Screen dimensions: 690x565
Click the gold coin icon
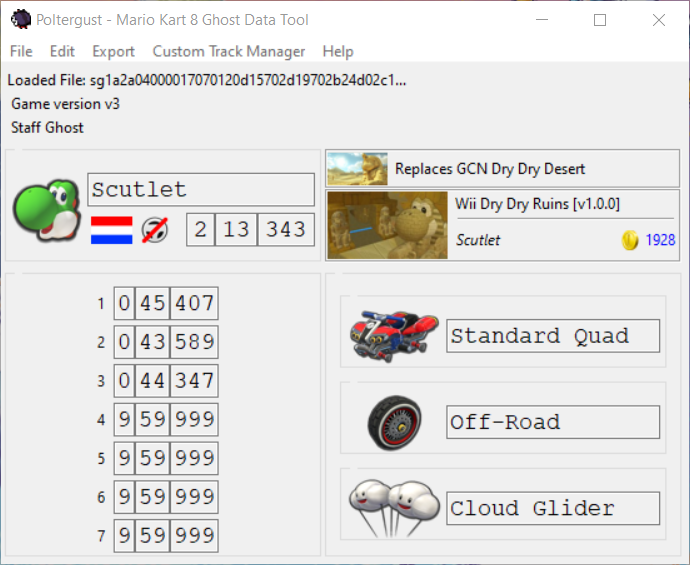(630, 240)
